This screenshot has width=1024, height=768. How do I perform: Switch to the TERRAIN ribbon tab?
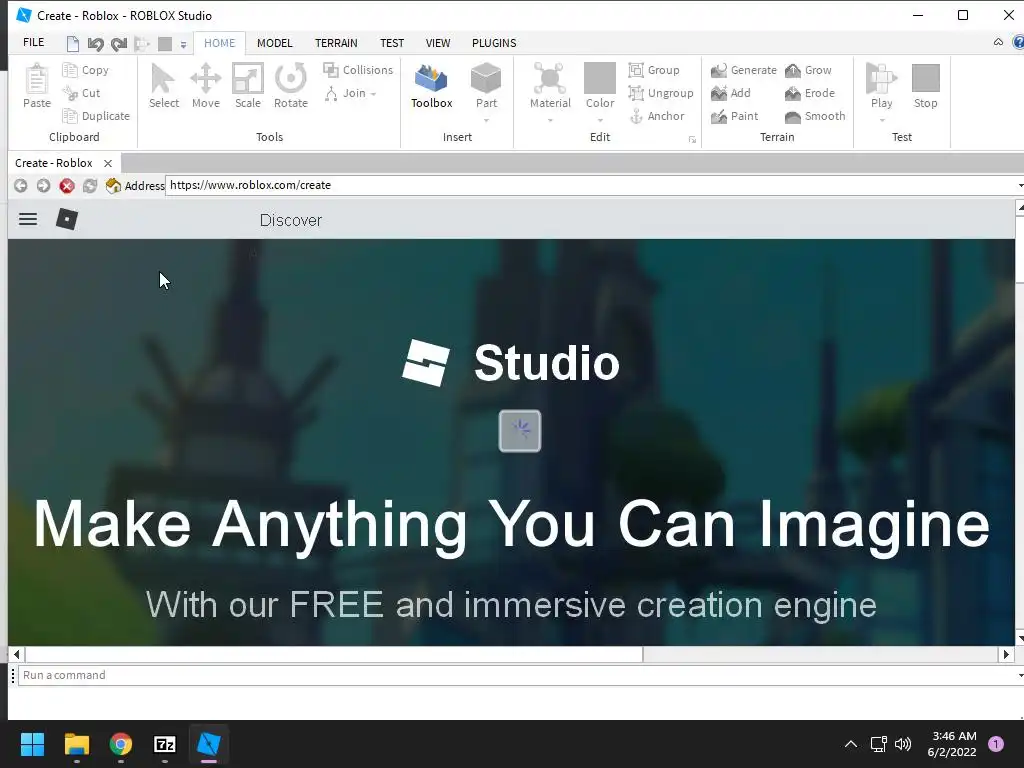pos(336,43)
